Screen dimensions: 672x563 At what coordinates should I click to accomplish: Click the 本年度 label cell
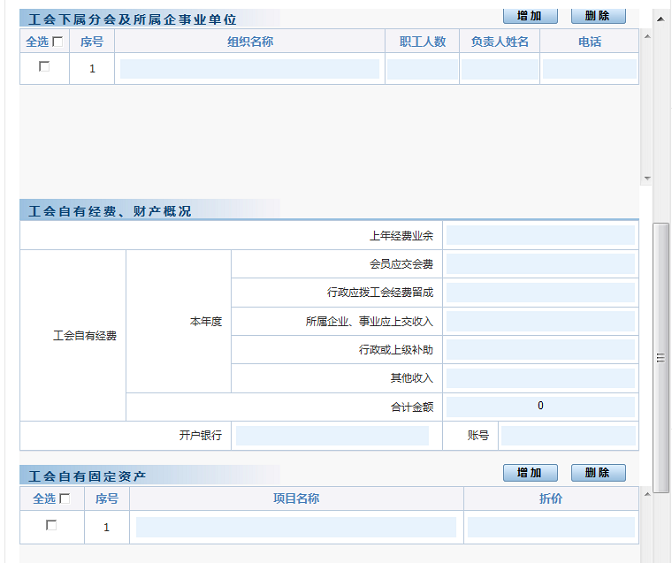tap(206, 321)
